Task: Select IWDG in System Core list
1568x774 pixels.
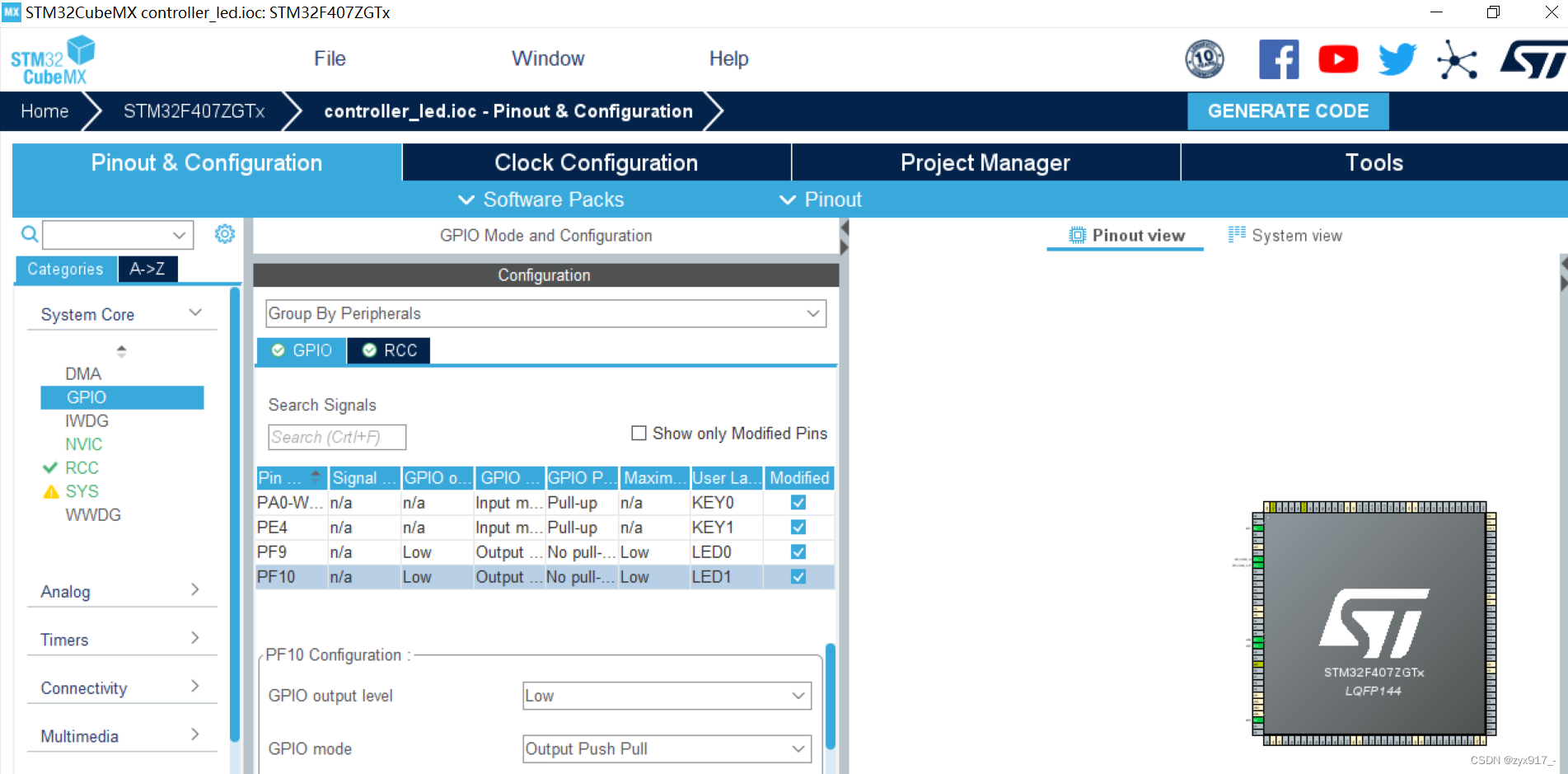Action: pos(87,420)
